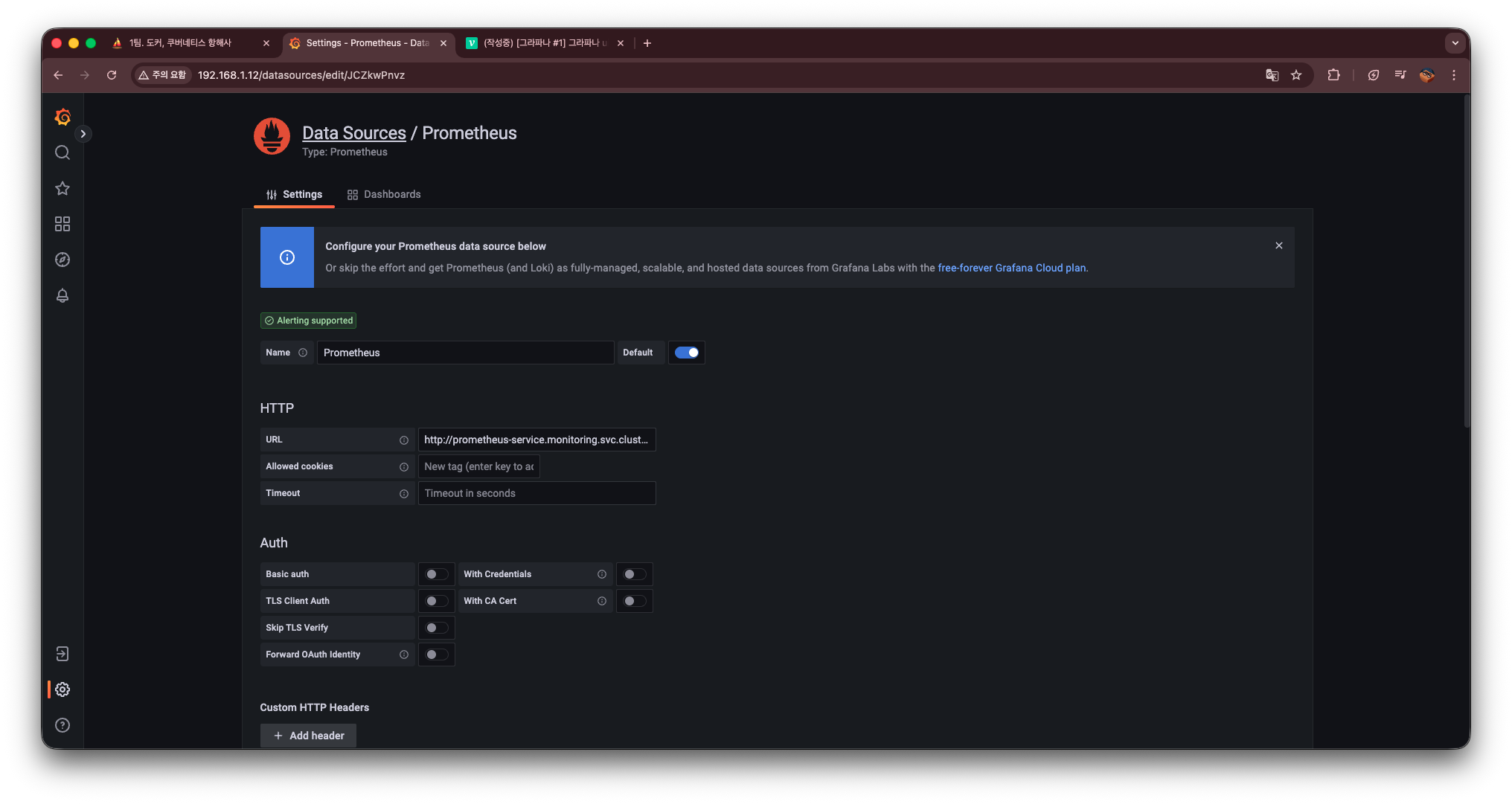Enable the Basic auth toggle
The width and height of the screenshot is (1512, 804).
(x=437, y=574)
